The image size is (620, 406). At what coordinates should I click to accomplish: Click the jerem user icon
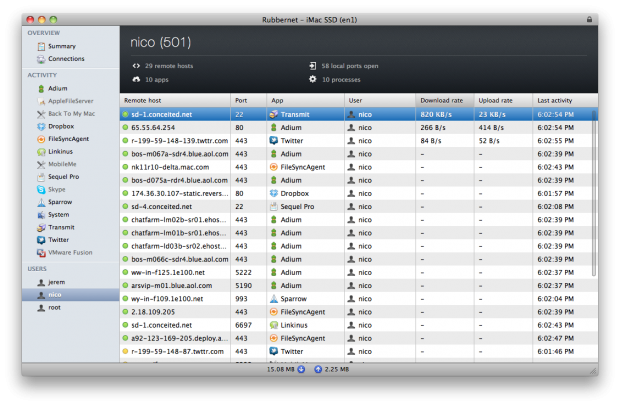(x=41, y=282)
